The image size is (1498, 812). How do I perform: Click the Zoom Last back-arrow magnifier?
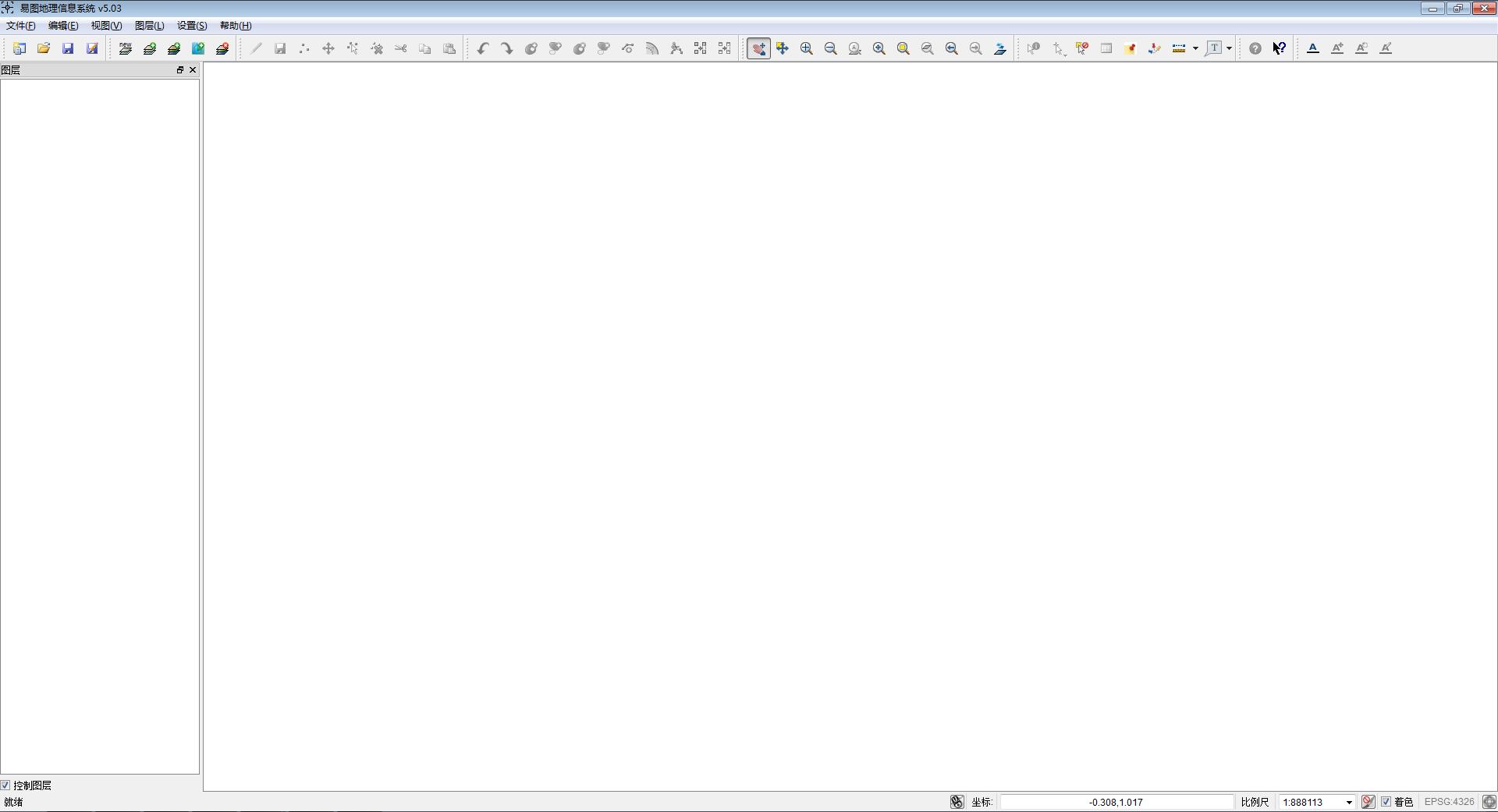tap(952, 48)
